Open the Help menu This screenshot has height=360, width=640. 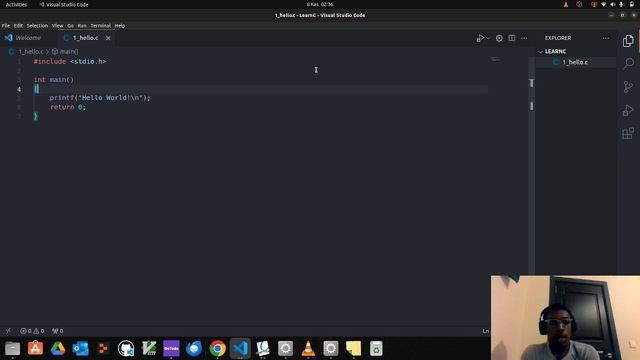[120, 25]
